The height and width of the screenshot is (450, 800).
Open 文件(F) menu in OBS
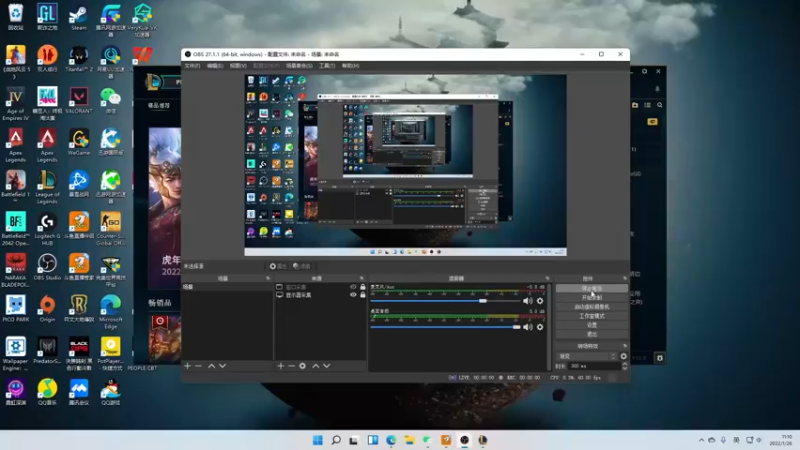click(192, 66)
